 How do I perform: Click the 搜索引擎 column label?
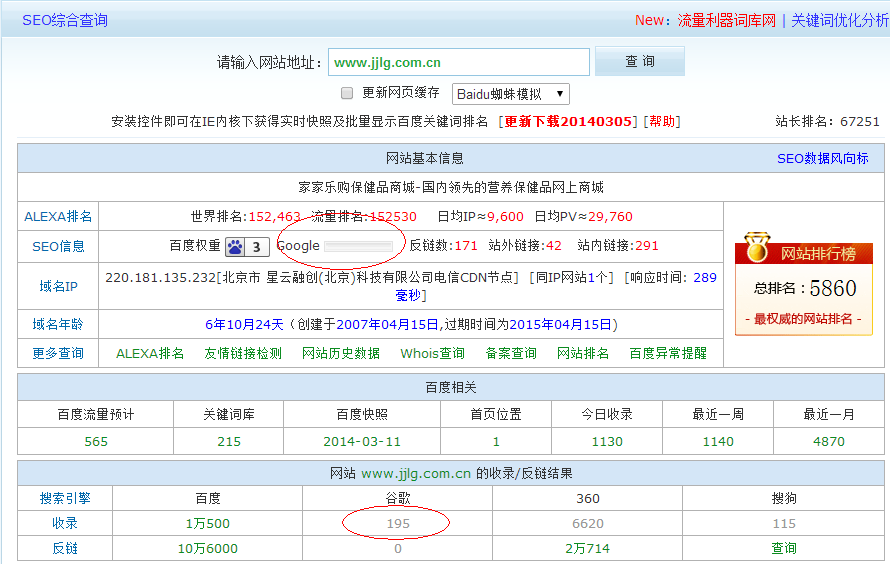pyautogui.click(x=65, y=498)
